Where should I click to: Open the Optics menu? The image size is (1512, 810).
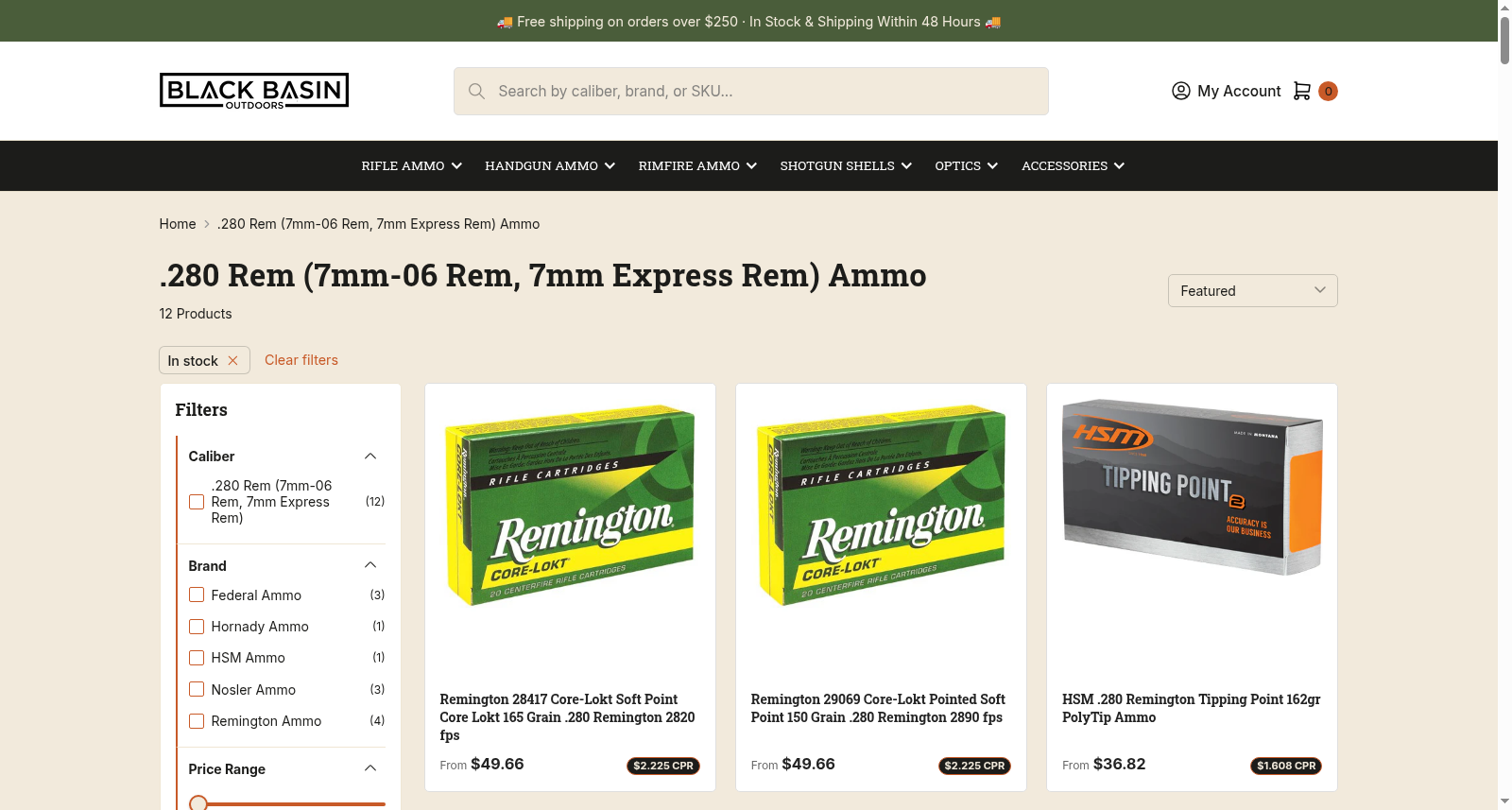coord(966,165)
